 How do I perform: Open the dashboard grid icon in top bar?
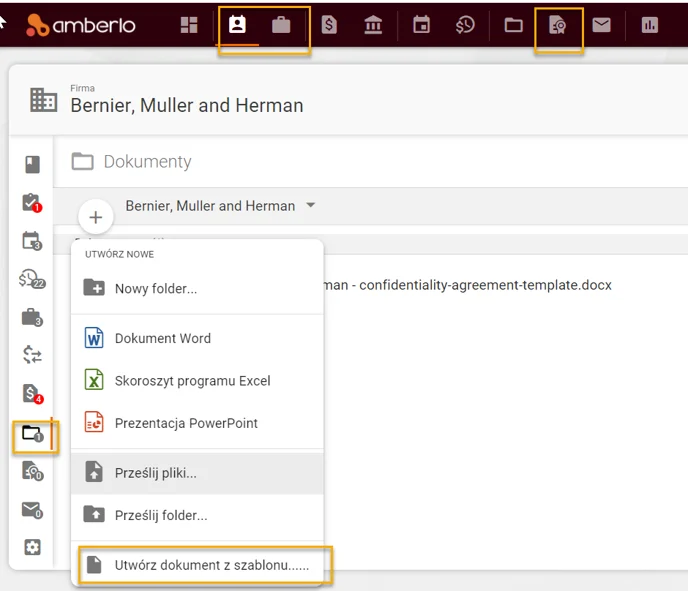189,25
